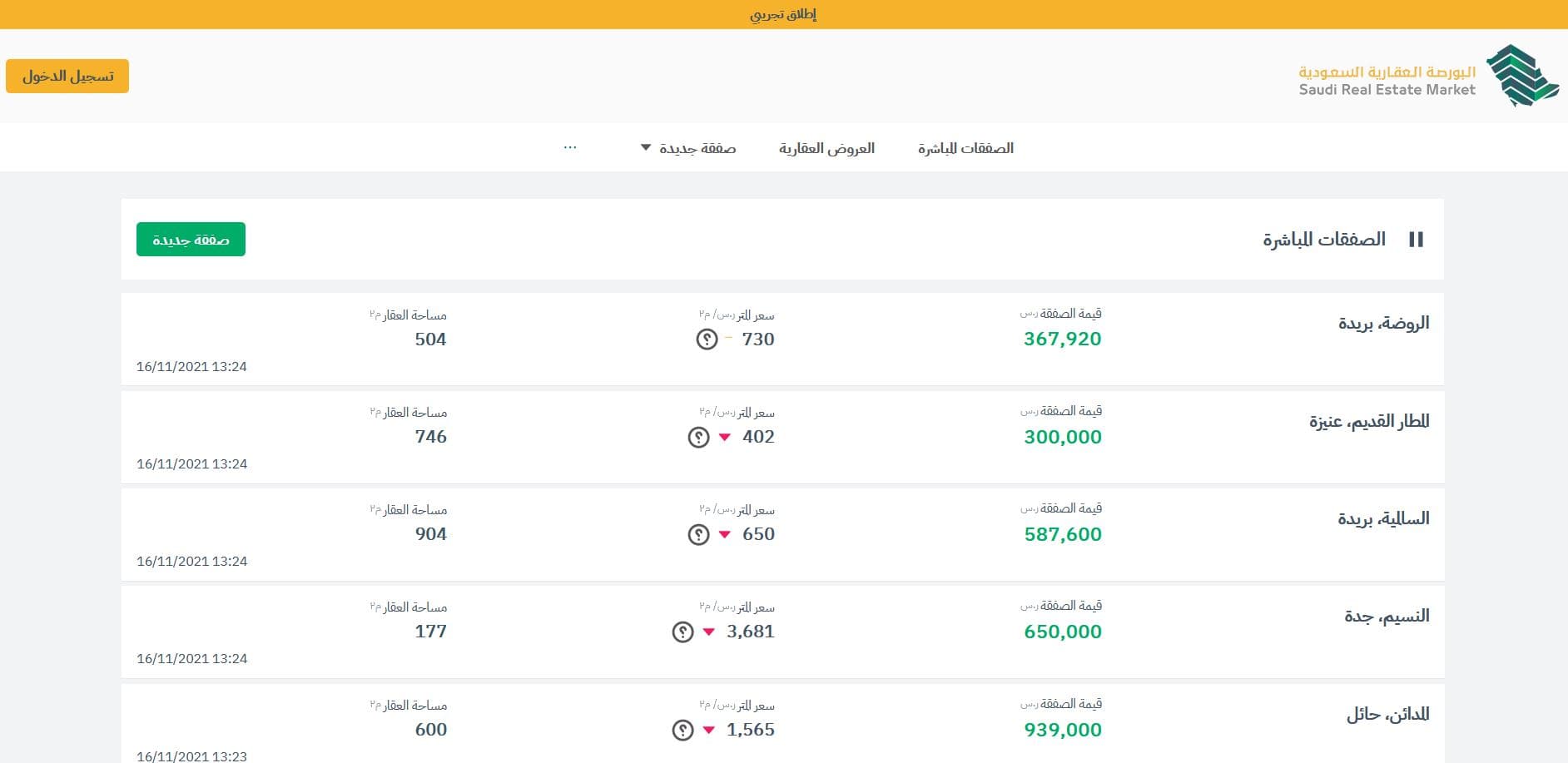This screenshot has width=1568, height=763.
Task: Click the تسجيل الدخول login button
Action: click(x=67, y=76)
